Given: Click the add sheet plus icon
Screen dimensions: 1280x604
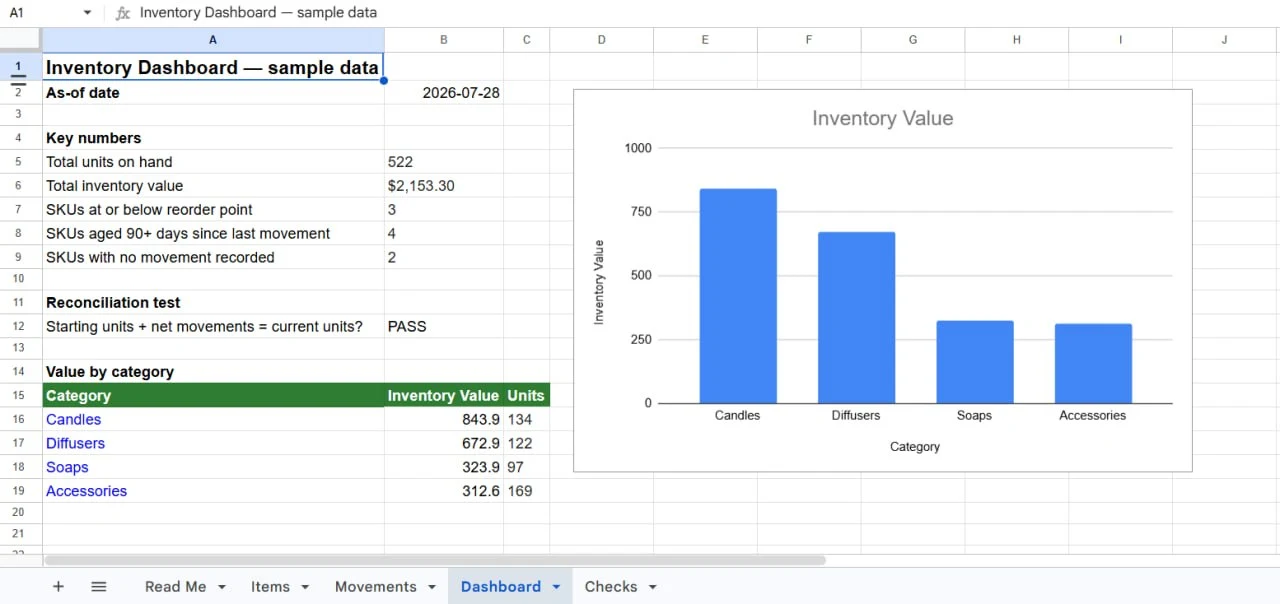Looking at the screenshot, I should coord(58,587).
